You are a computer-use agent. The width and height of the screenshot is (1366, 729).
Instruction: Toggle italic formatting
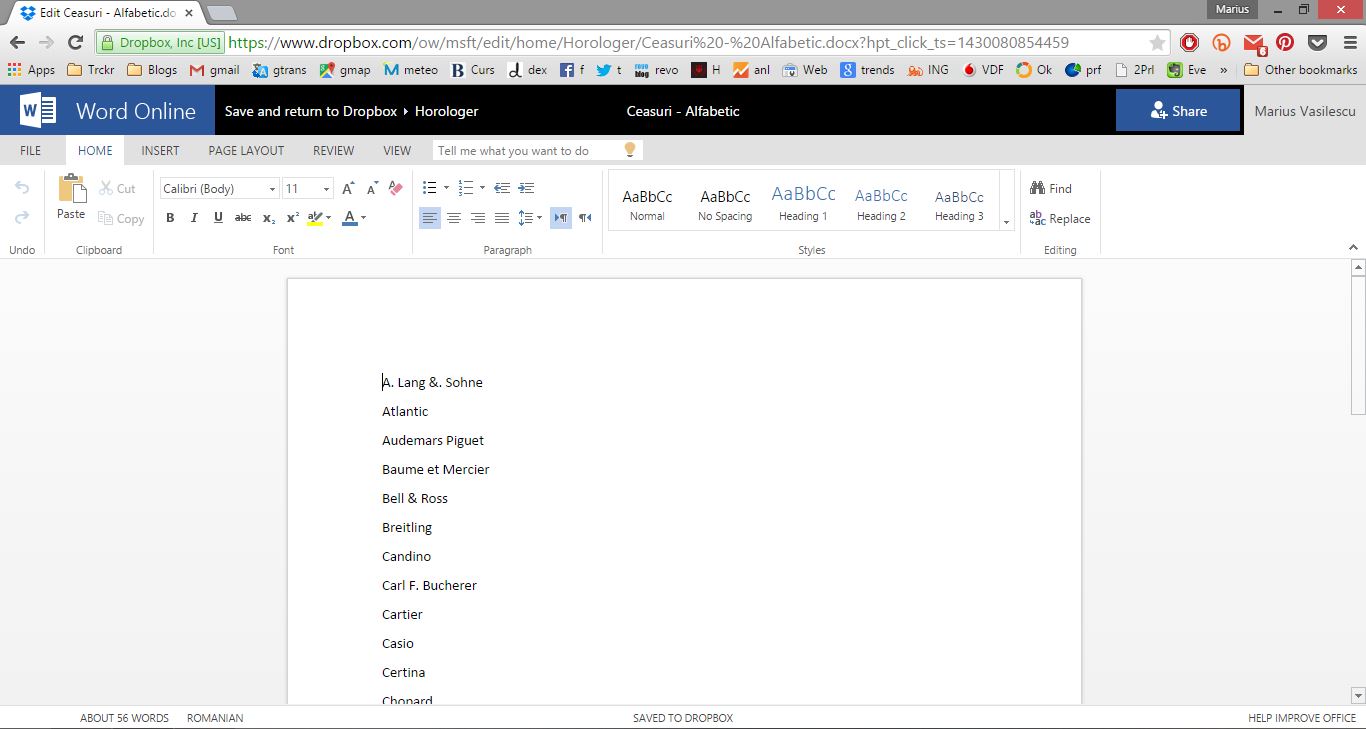click(x=194, y=218)
